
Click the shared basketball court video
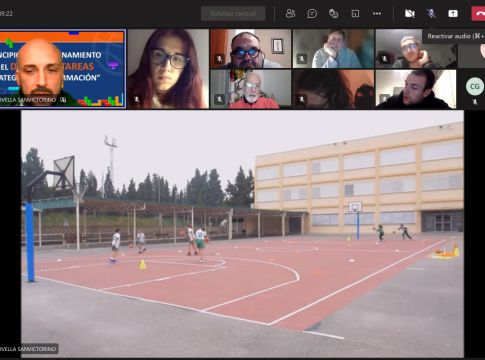click(242, 234)
